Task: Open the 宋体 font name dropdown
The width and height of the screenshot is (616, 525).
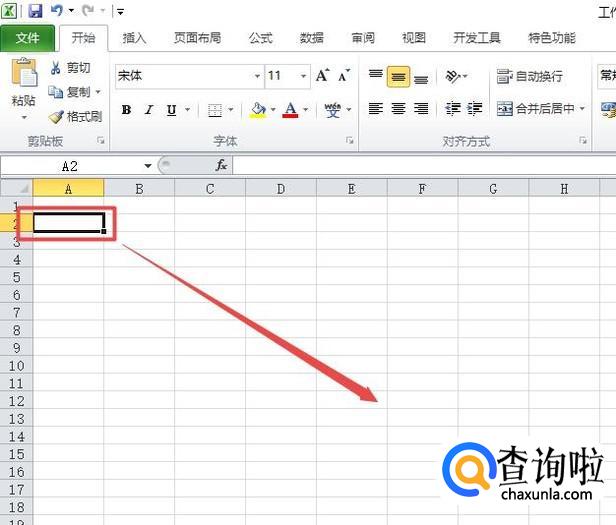Action: coord(257,76)
